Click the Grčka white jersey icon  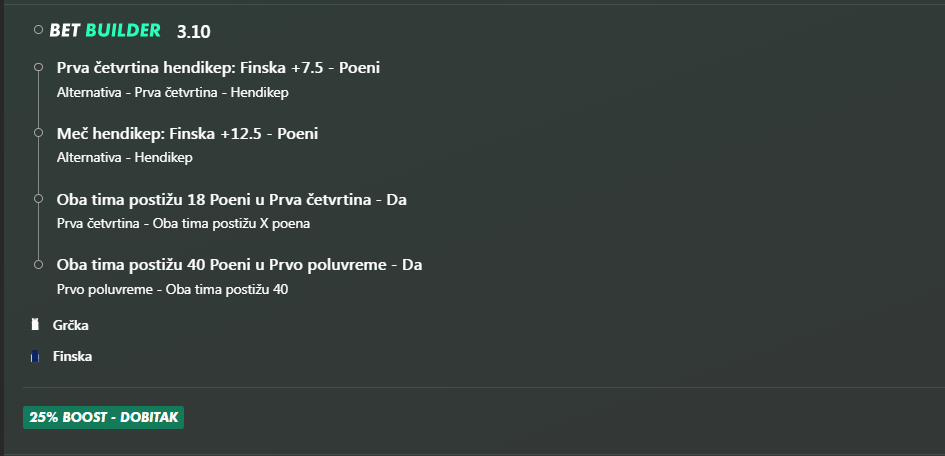pos(35,325)
